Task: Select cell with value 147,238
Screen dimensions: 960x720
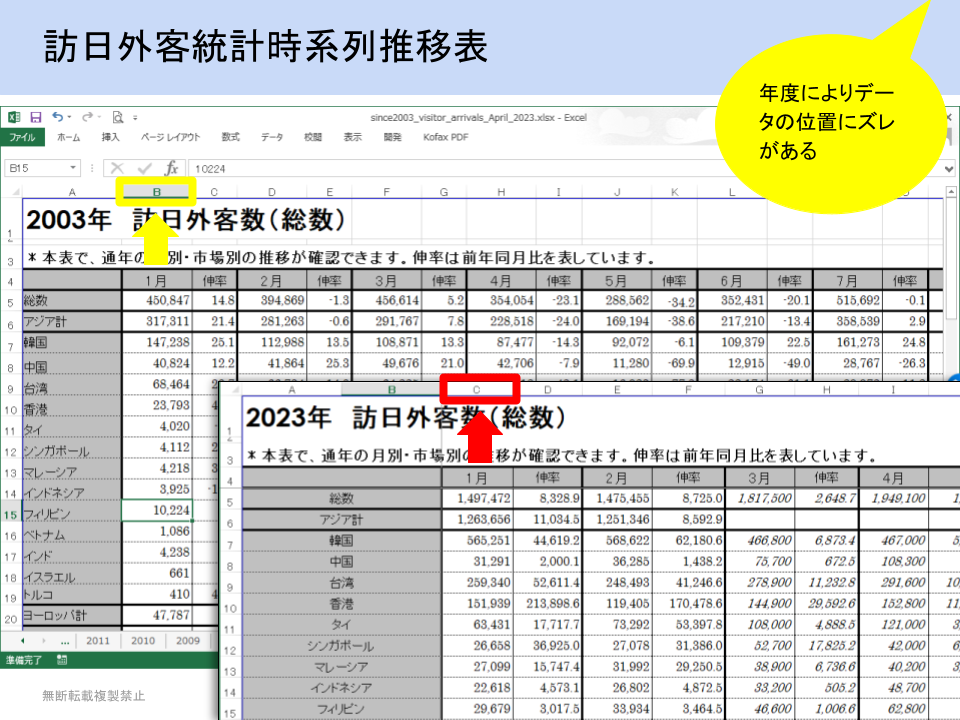Action: click(x=157, y=342)
